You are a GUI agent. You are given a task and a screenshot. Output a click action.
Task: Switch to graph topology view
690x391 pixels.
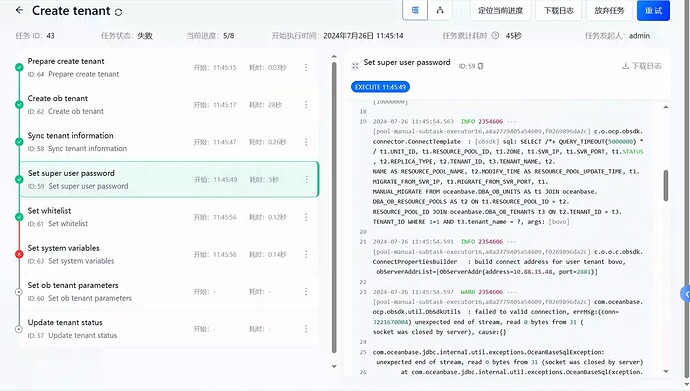coord(440,10)
